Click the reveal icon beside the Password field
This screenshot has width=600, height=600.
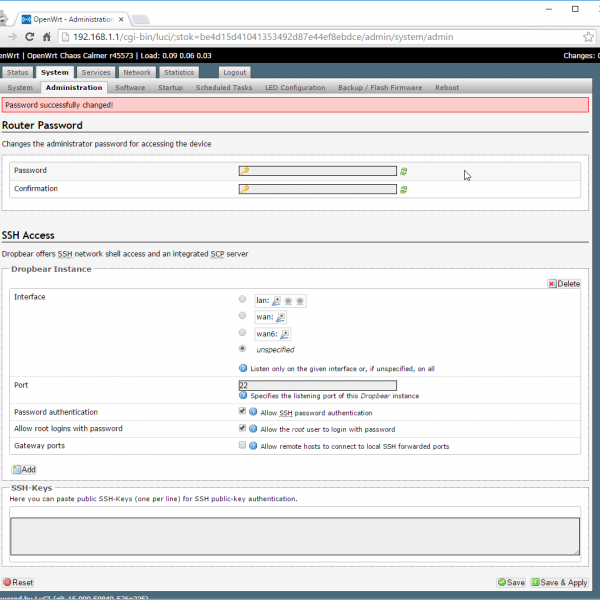tap(404, 171)
